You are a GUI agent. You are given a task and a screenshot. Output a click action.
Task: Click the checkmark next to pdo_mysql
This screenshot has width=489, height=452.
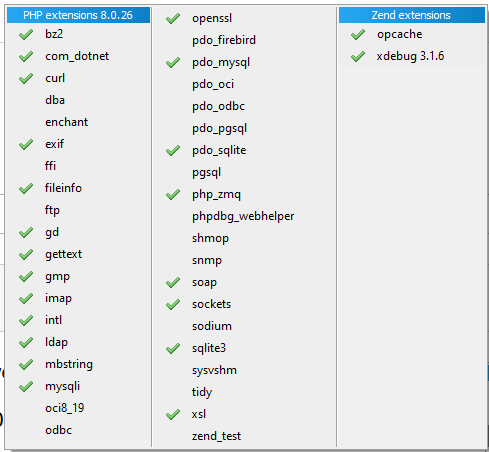pyautogui.click(x=173, y=62)
